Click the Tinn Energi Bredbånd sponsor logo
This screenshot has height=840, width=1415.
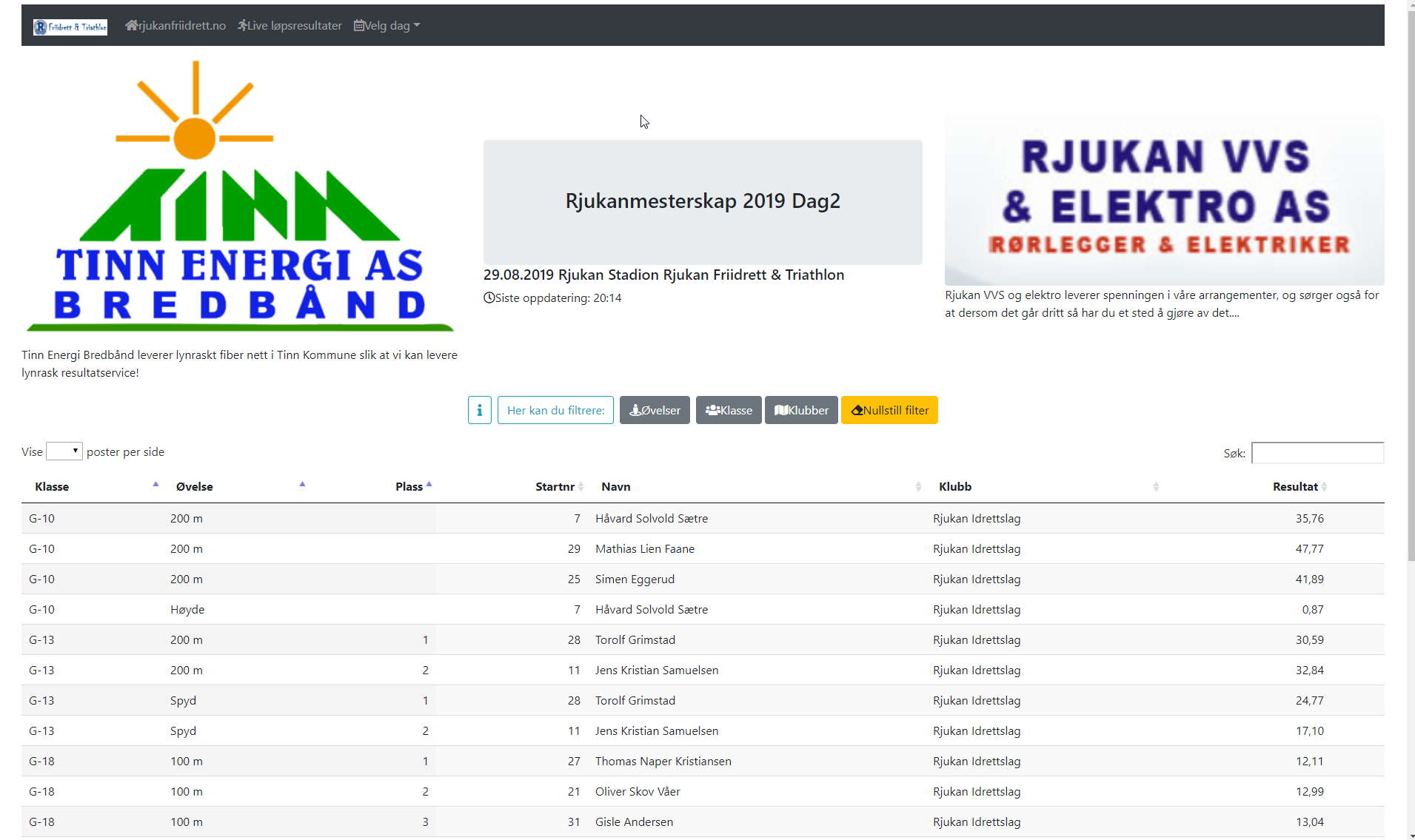pos(240,196)
